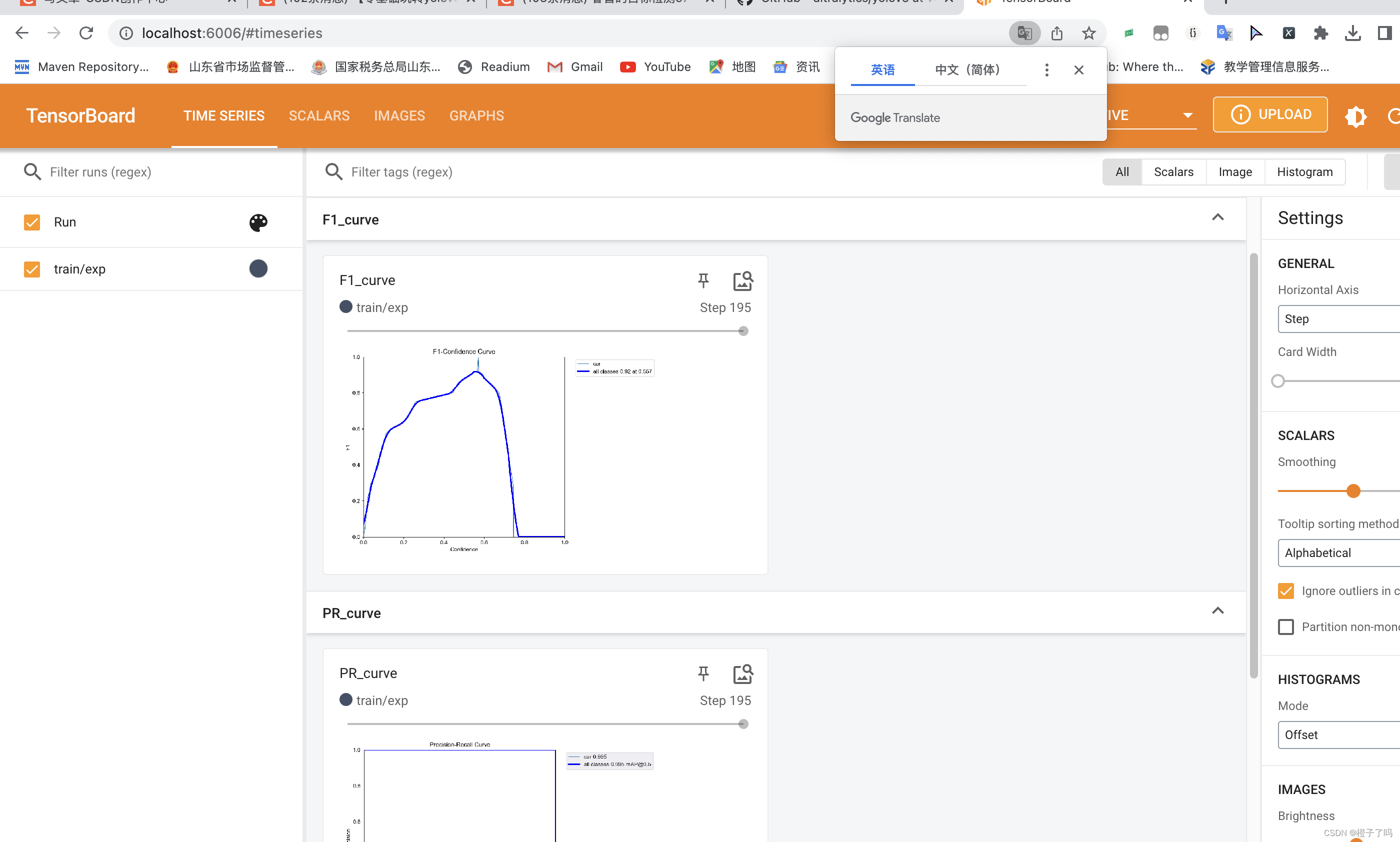Enable Partition non-monotonic checkbox
The height and width of the screenshot is (842, 1400).
point(1286,627)
